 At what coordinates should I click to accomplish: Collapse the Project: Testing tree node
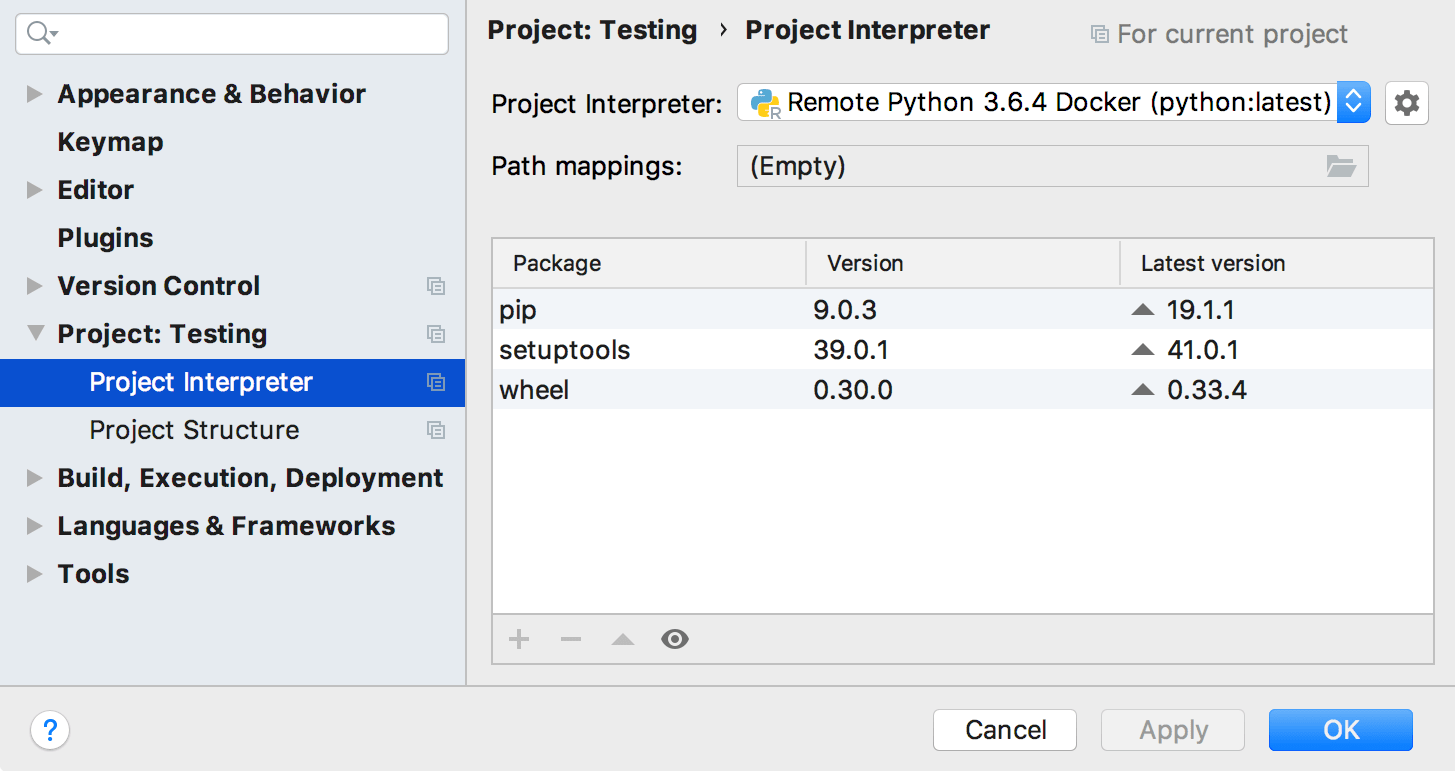click(x=34, y=334)
